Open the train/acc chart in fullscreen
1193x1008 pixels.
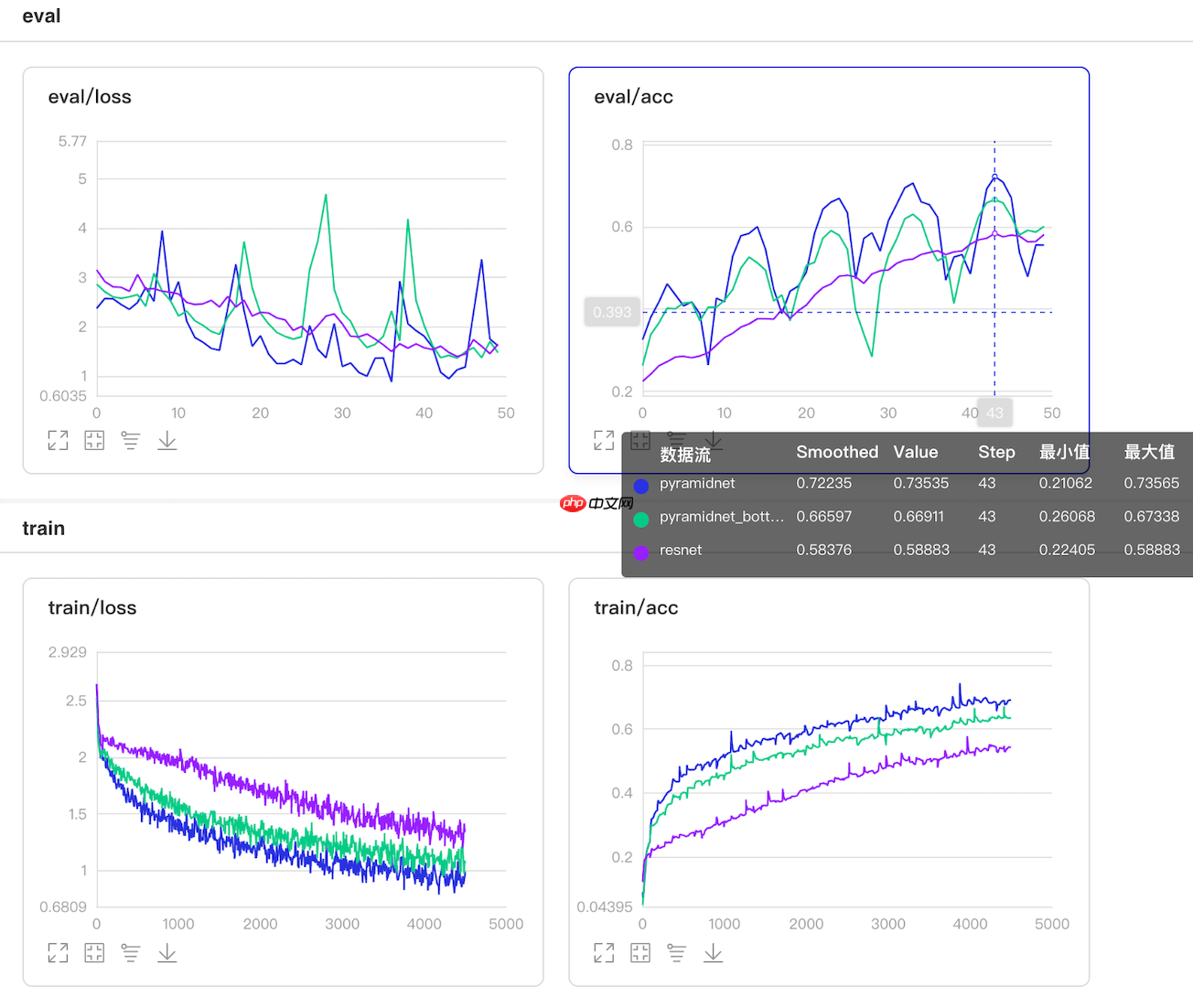604,953
